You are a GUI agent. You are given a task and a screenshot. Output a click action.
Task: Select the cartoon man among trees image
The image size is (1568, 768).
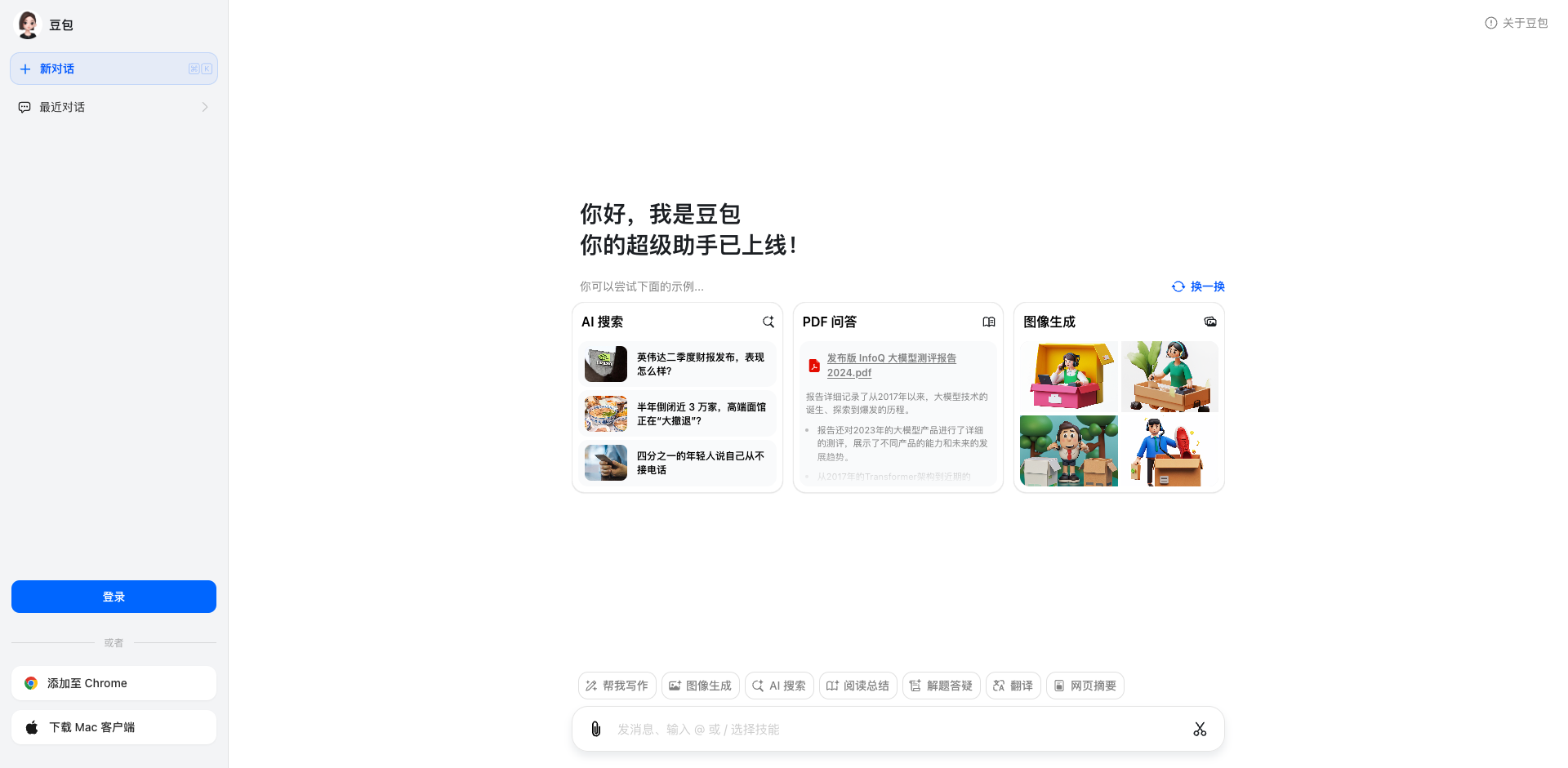(x=1069, y=451)
